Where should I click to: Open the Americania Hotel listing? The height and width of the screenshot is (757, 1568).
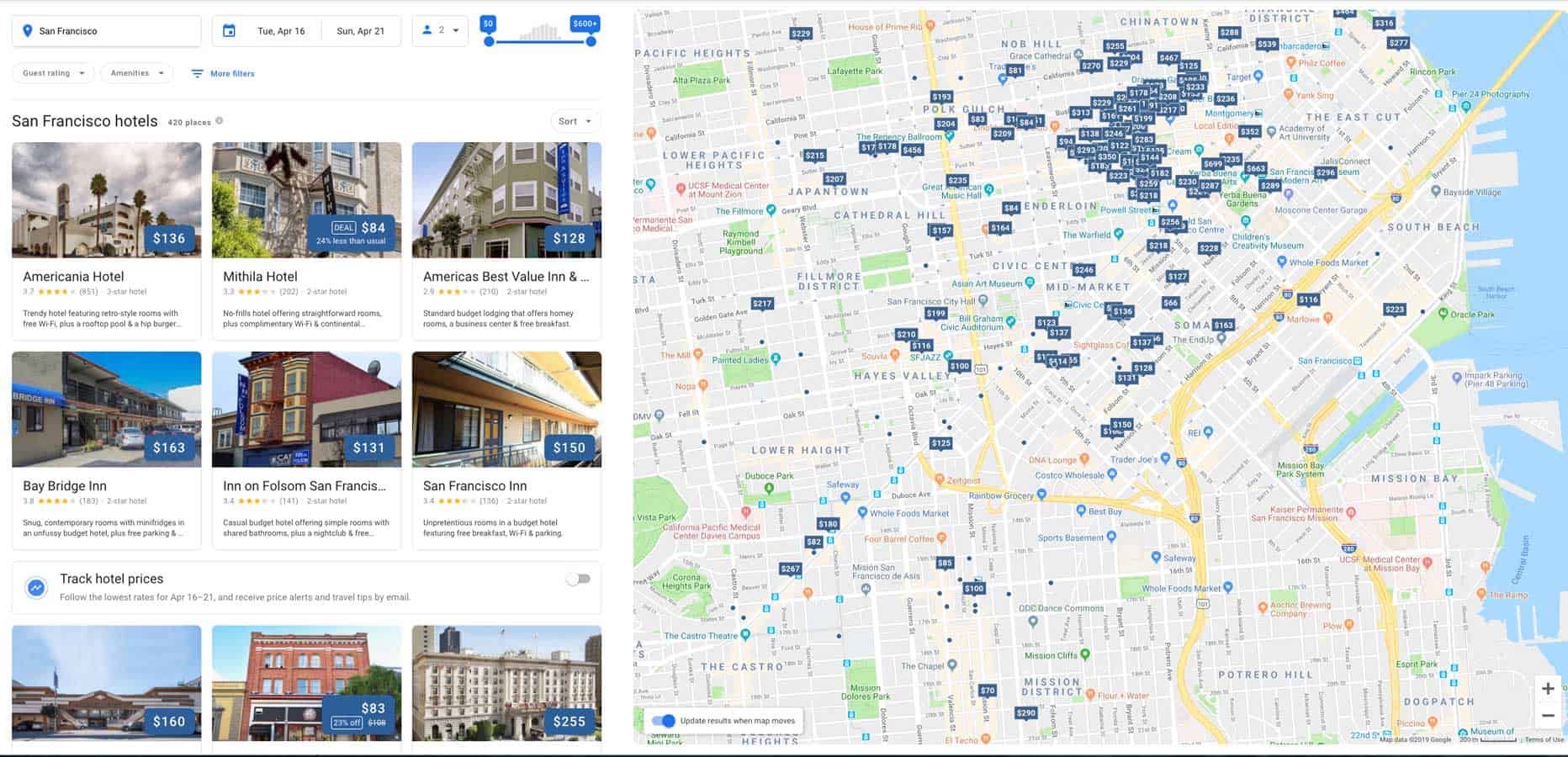point(74,276)
